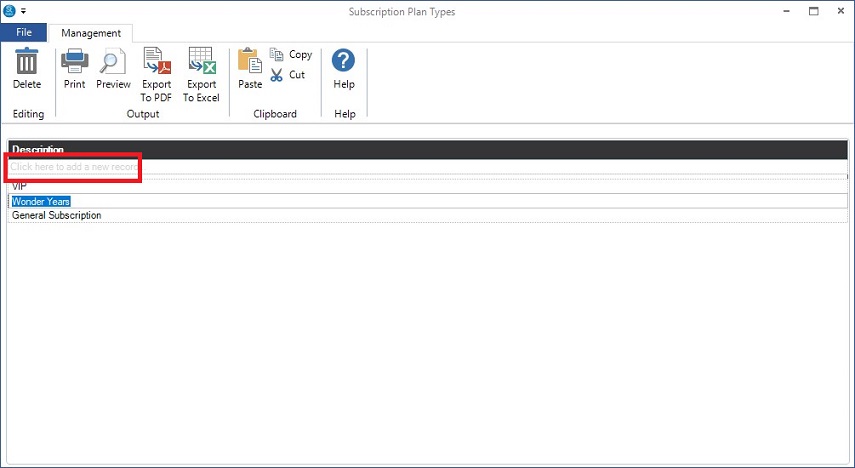Switch to the Management ribbon tab

pyautogui.click(x=91, y=33)
